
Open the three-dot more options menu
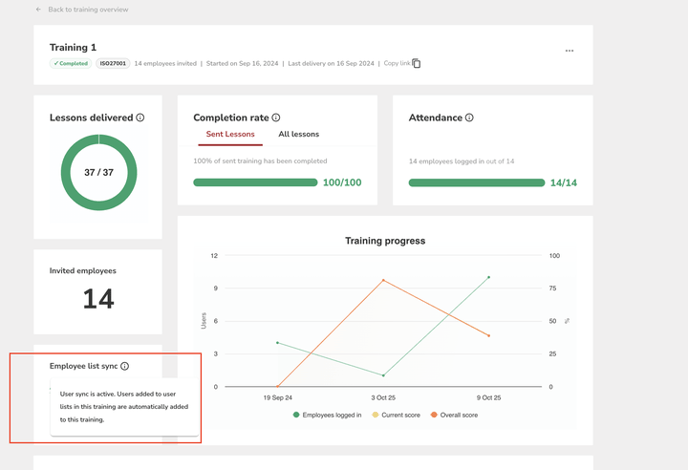(569, 51)
